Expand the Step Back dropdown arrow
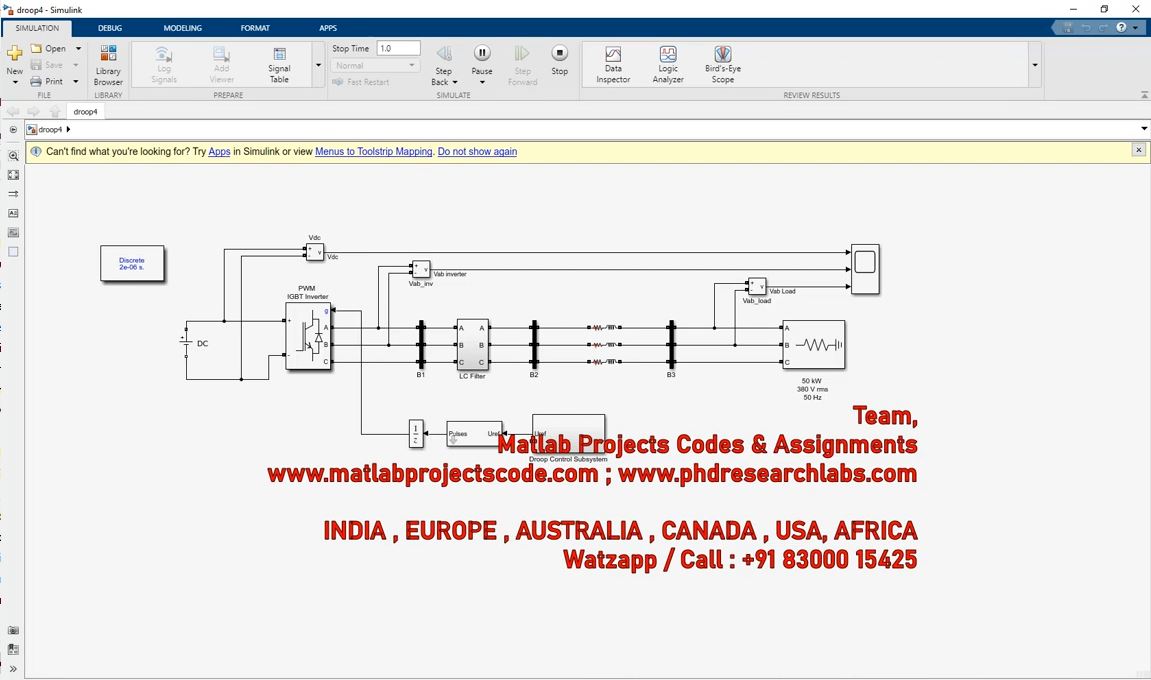Viewport: 1151px width, 680px height. coord(455,82)
